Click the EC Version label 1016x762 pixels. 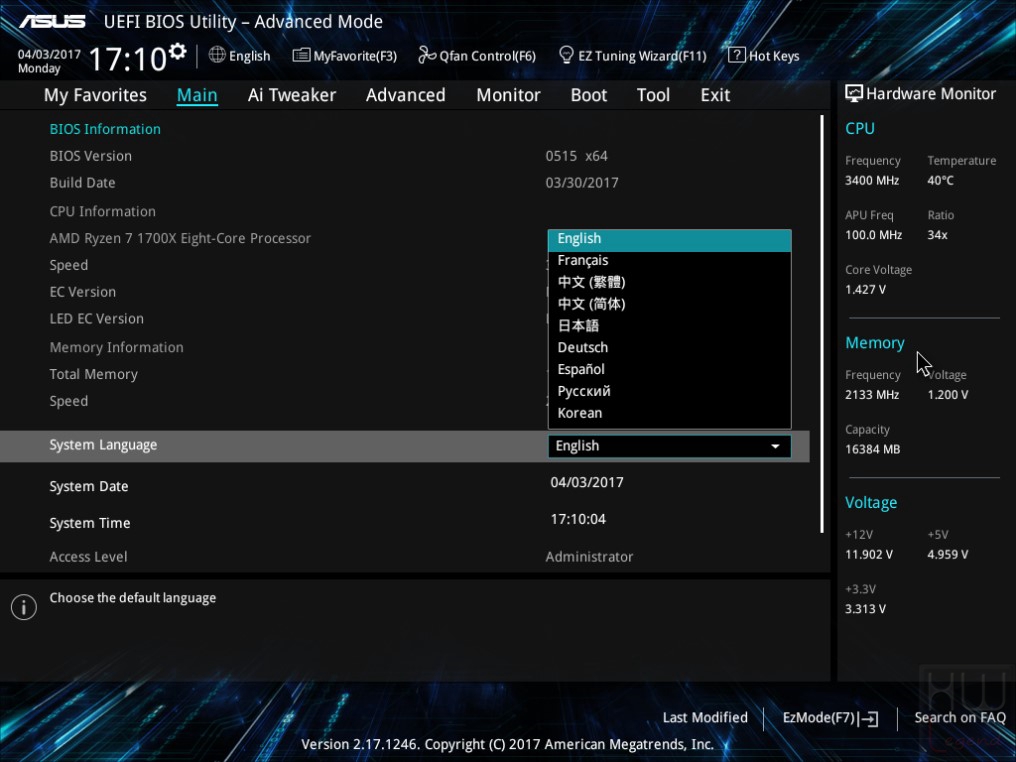point(83,293)
